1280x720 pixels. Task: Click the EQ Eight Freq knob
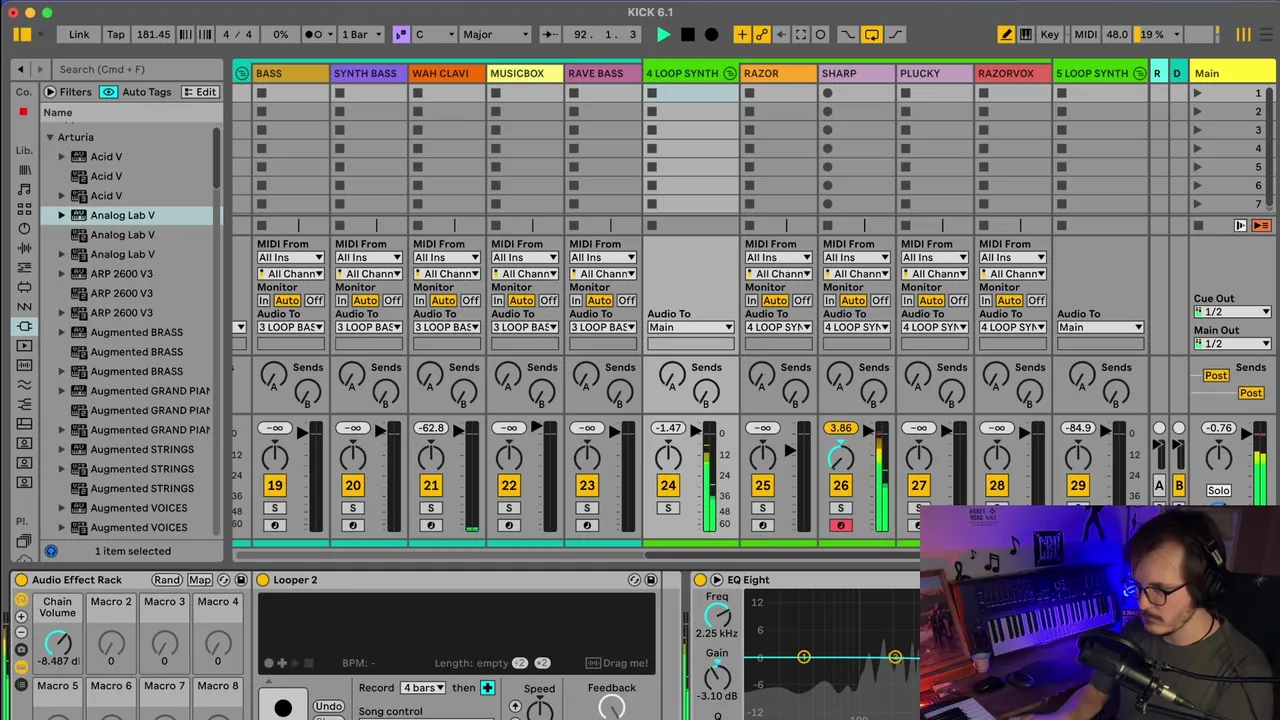coord(717,615)
